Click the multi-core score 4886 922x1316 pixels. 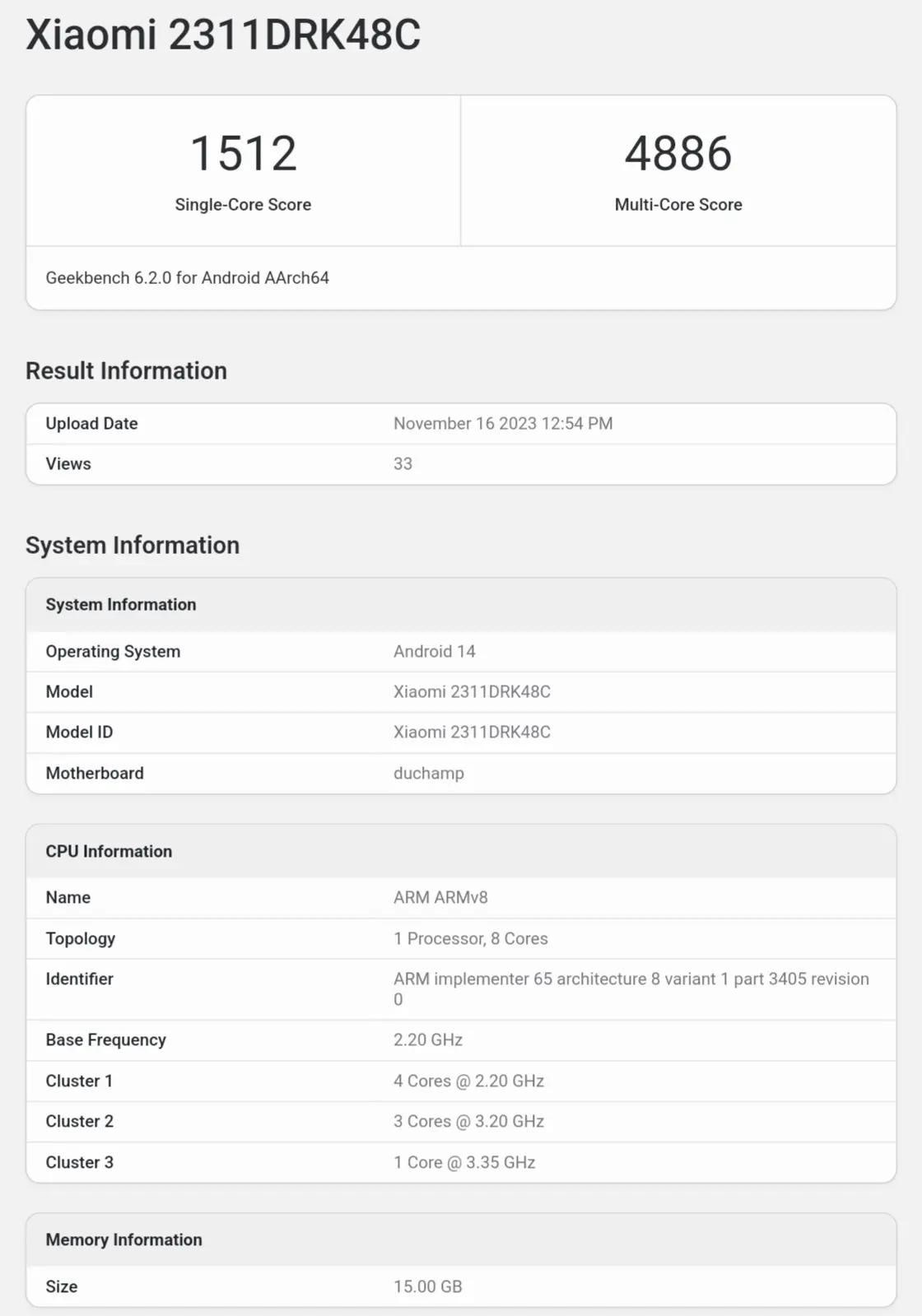[x=678, y=153]
